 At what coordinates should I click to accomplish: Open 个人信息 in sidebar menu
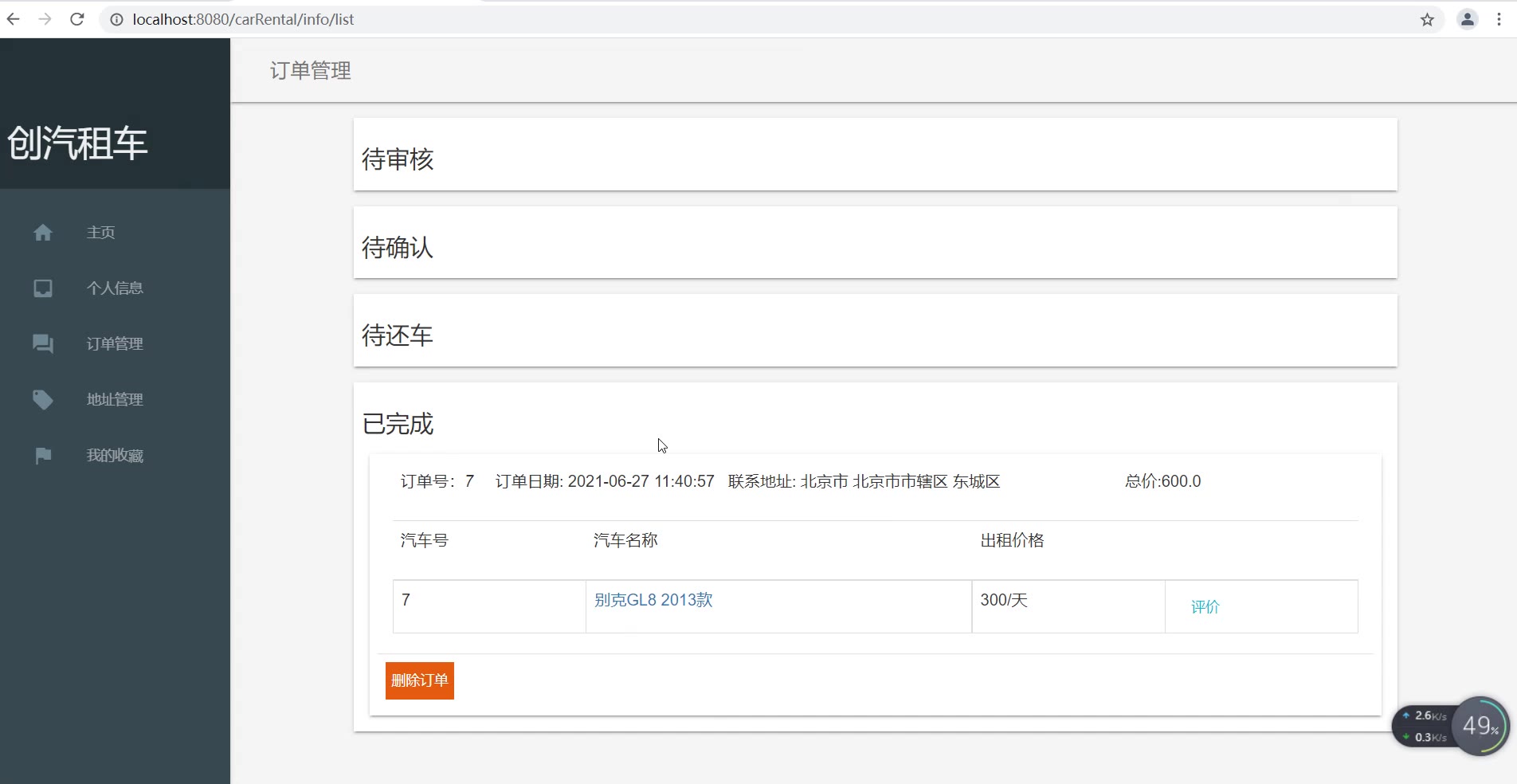coord(115,288)
